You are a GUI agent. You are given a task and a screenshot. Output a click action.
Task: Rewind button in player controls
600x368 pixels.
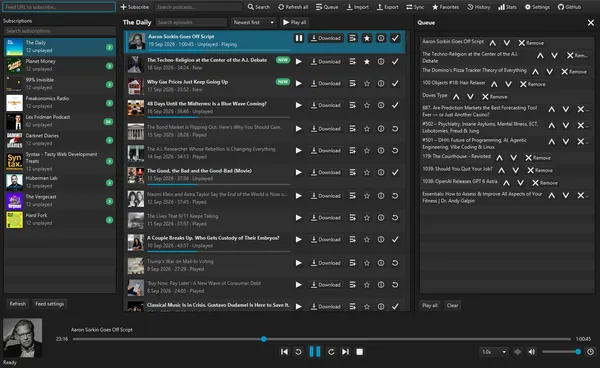(298, 352)
